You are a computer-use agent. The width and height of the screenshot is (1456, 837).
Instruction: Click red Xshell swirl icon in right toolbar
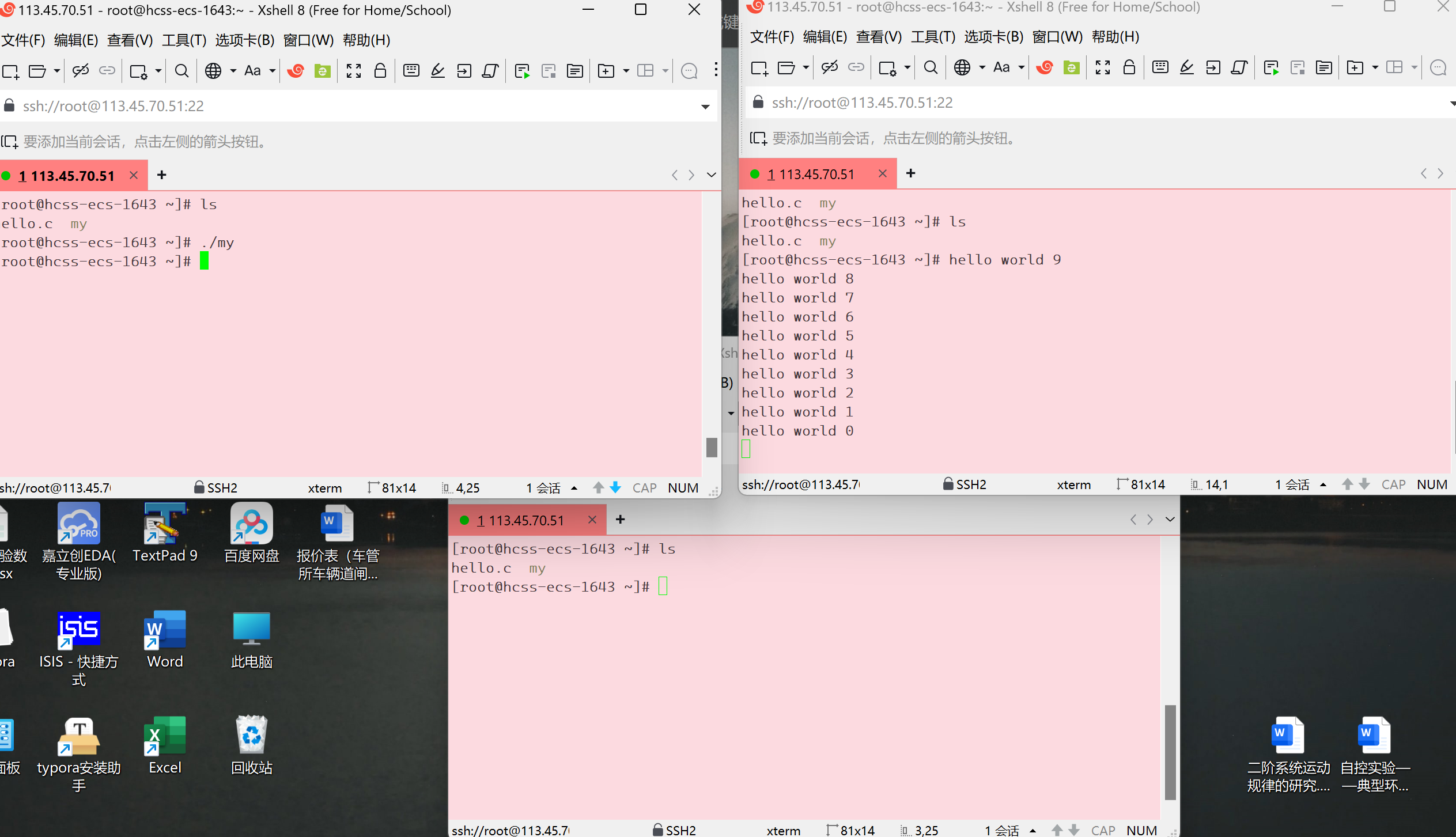(x=1044, y=67)
